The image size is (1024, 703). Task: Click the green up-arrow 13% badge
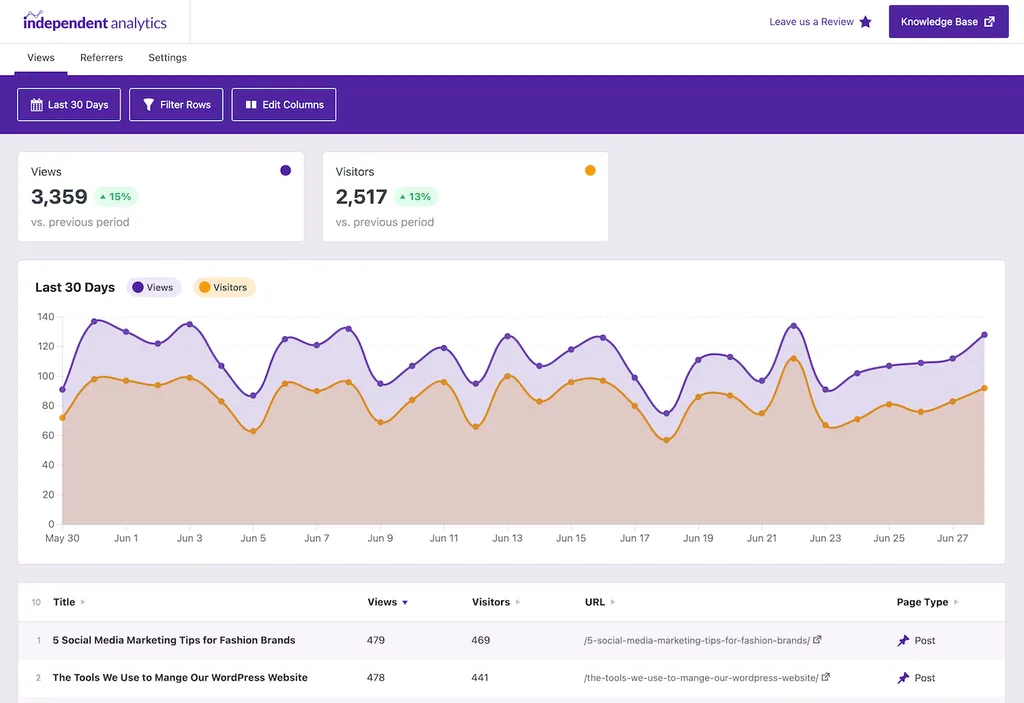coord(415,197)
